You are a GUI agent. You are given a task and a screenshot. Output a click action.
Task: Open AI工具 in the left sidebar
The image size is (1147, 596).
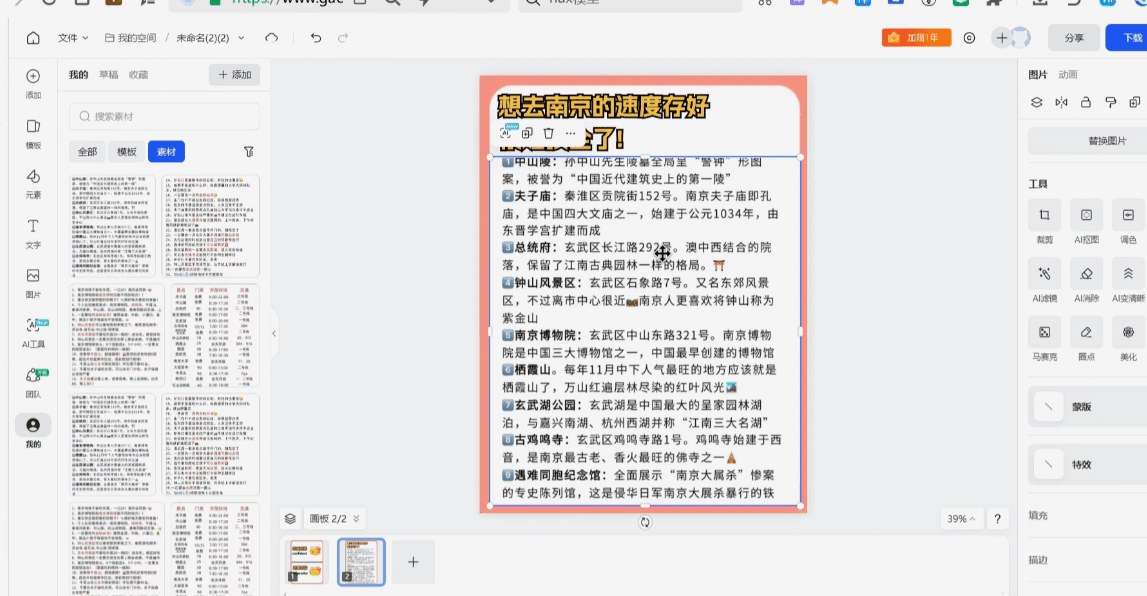tap(33, 333)
